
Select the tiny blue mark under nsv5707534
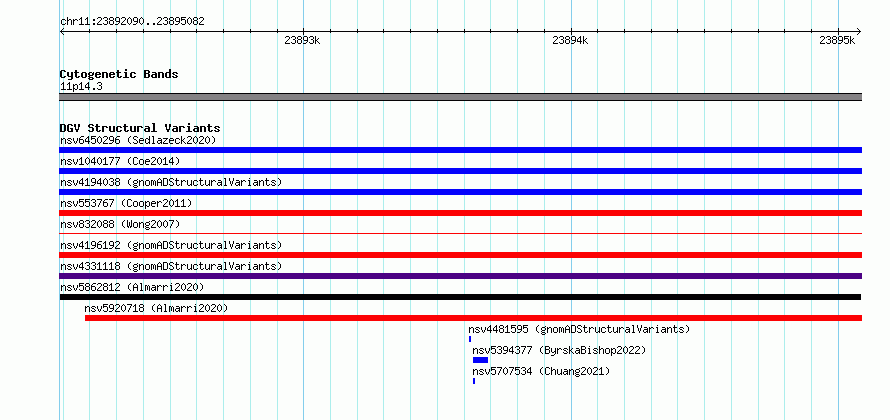474,381
